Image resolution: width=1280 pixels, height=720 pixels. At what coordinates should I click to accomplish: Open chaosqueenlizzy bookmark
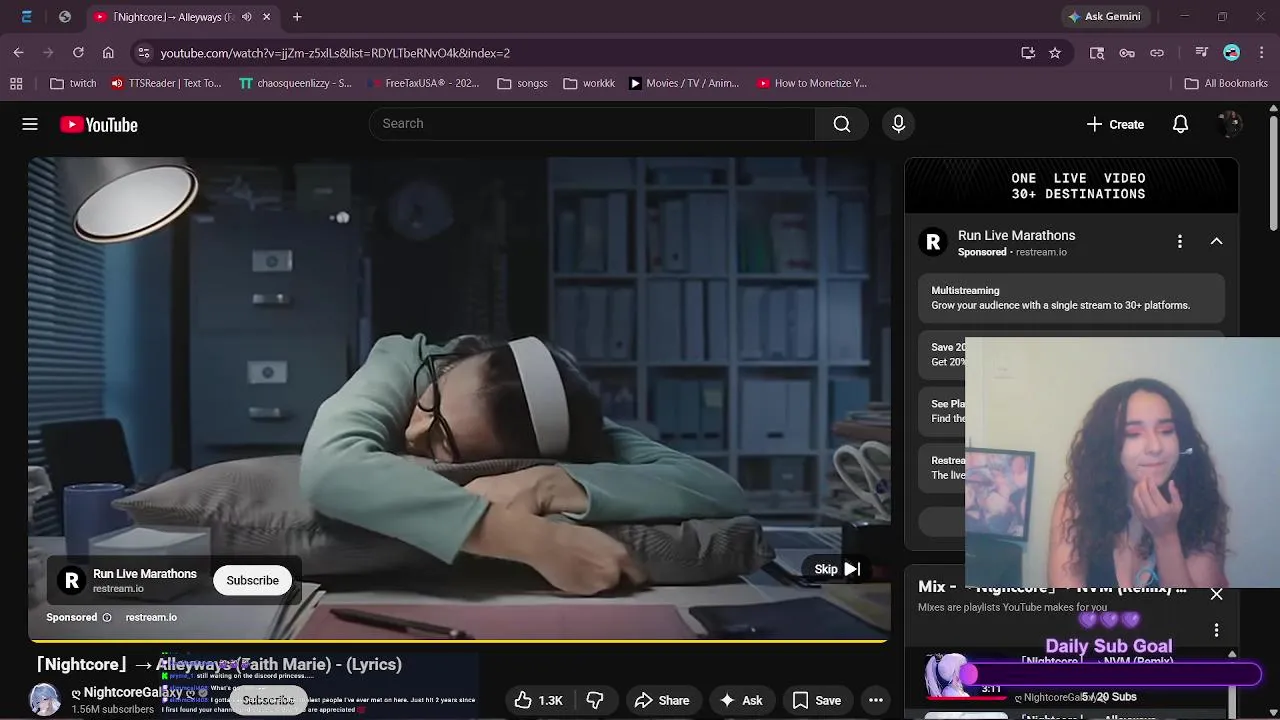296,83
